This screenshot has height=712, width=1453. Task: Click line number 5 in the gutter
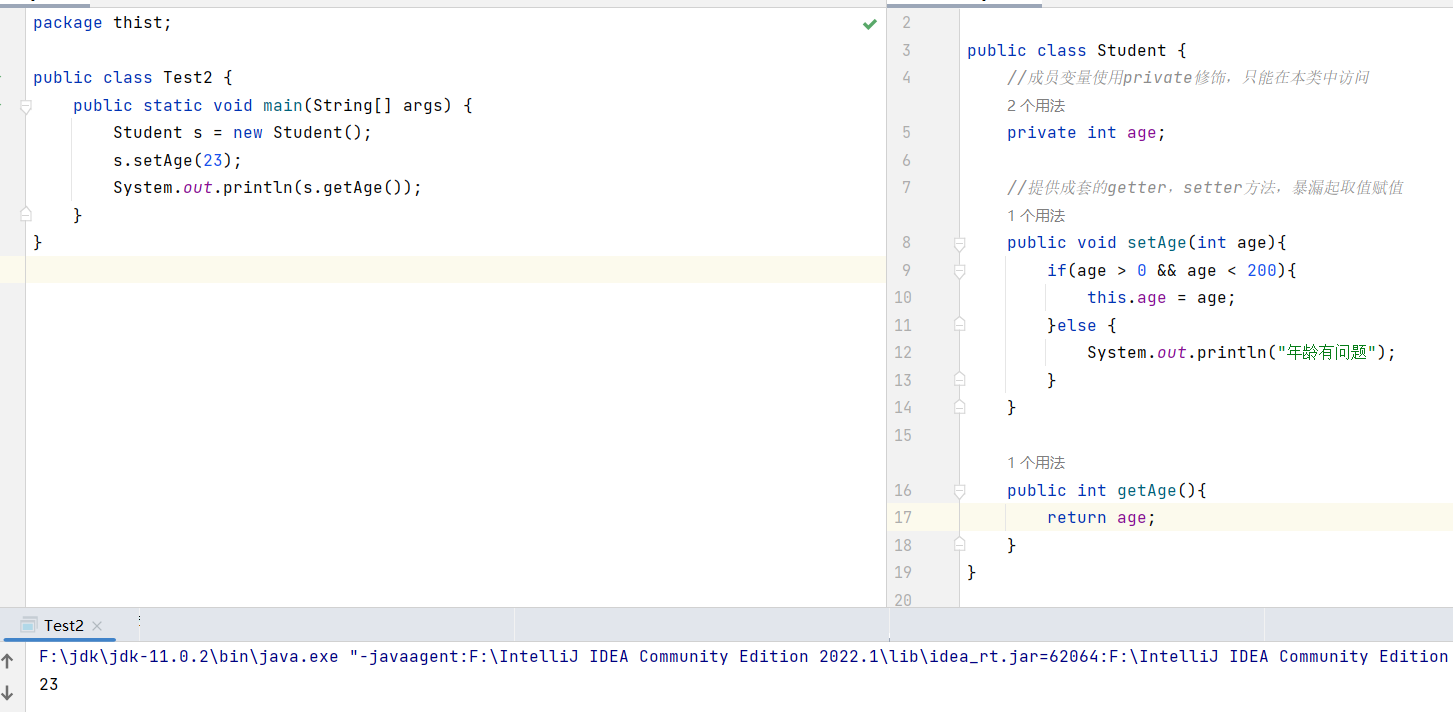coord(906,132)
